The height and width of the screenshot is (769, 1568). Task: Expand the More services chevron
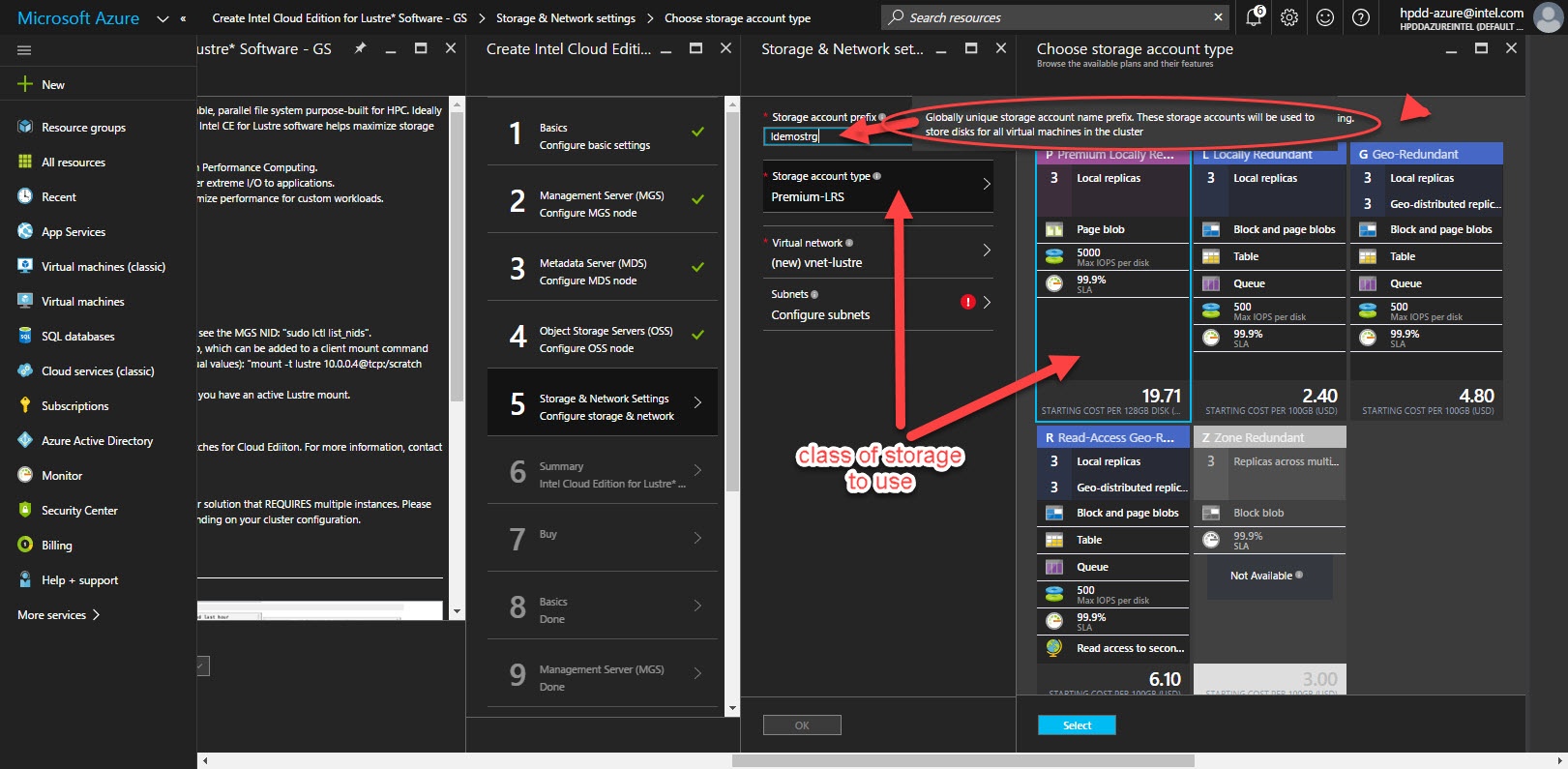pyautogui.click(x=96, y=614)
